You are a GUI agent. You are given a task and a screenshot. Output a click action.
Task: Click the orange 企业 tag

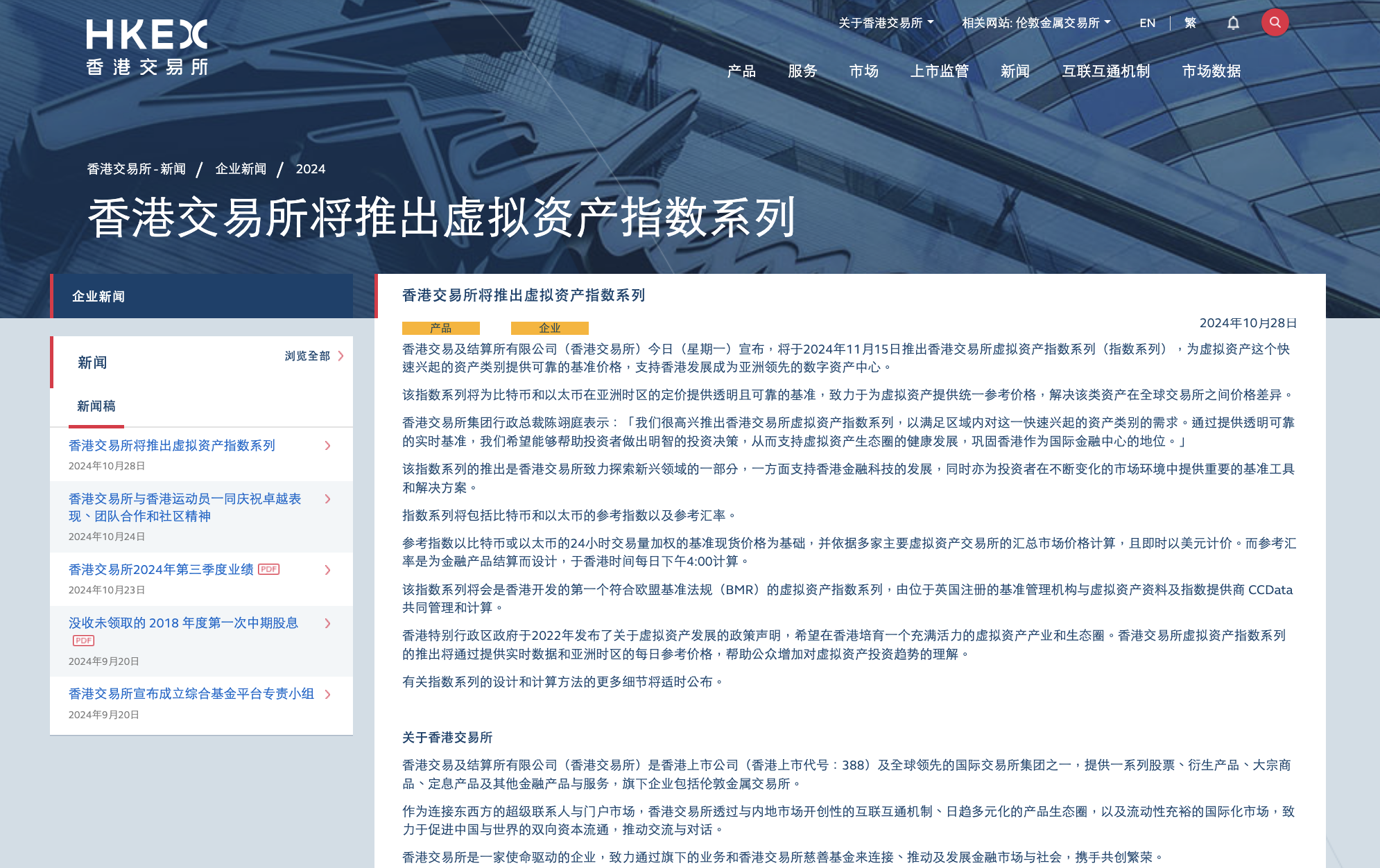point(549,328)
